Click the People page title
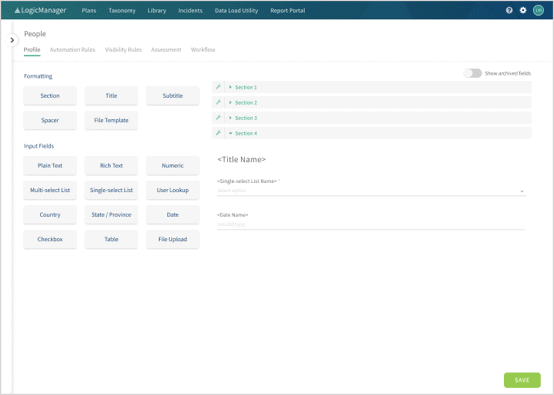This screenshot has height=395, width=554. point(35,34)
